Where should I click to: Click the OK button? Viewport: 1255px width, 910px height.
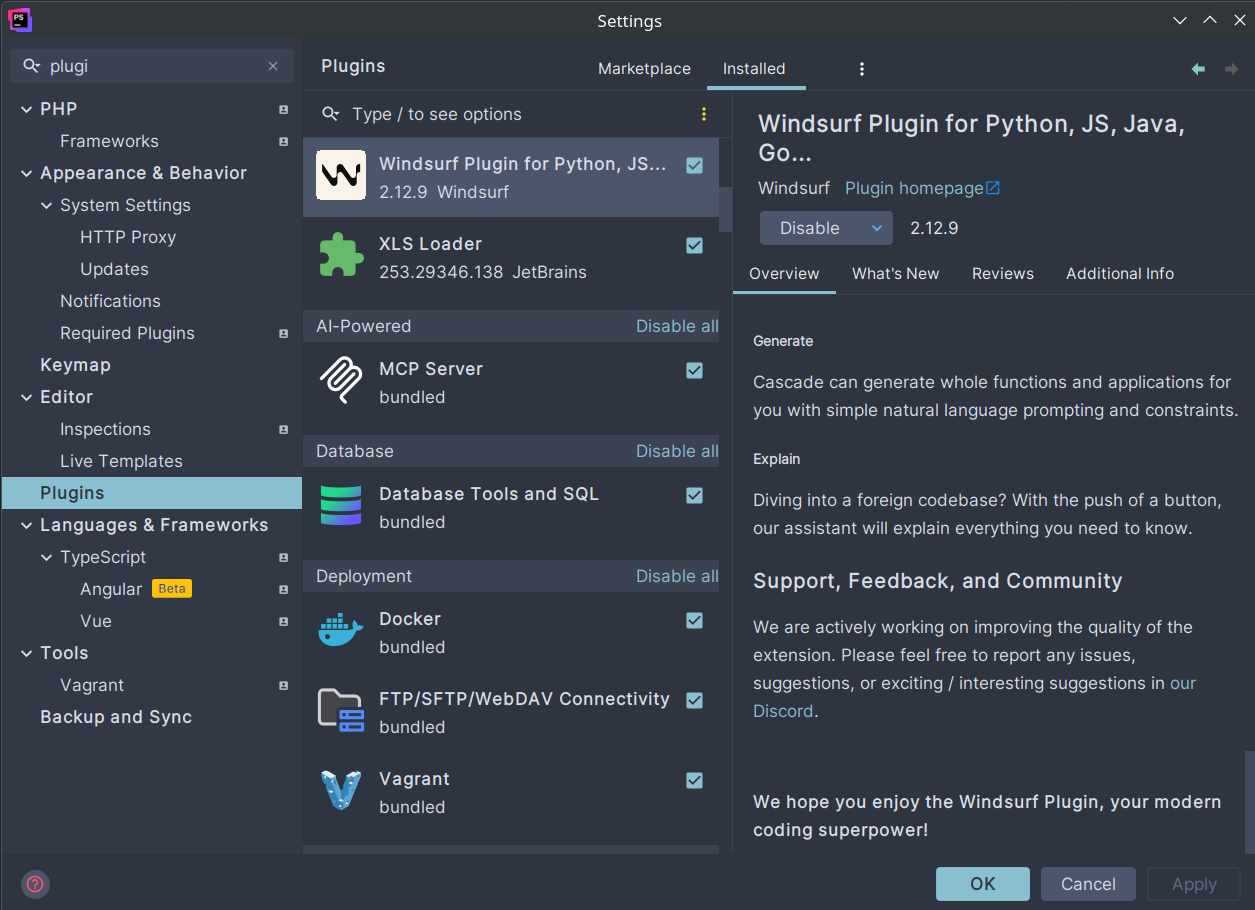(983, 884)
